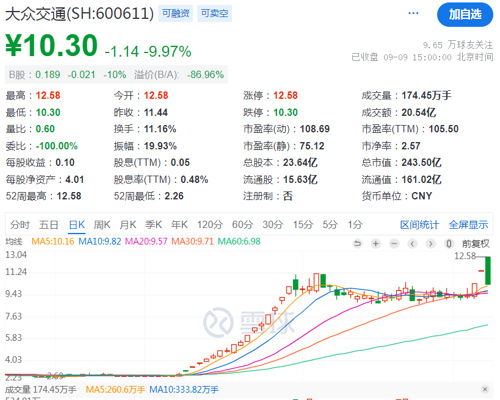Click the 振幅 value 19.93%
The width and height of the screenshot is (500, 400).
pyautogui.click(x=160, y=146)
